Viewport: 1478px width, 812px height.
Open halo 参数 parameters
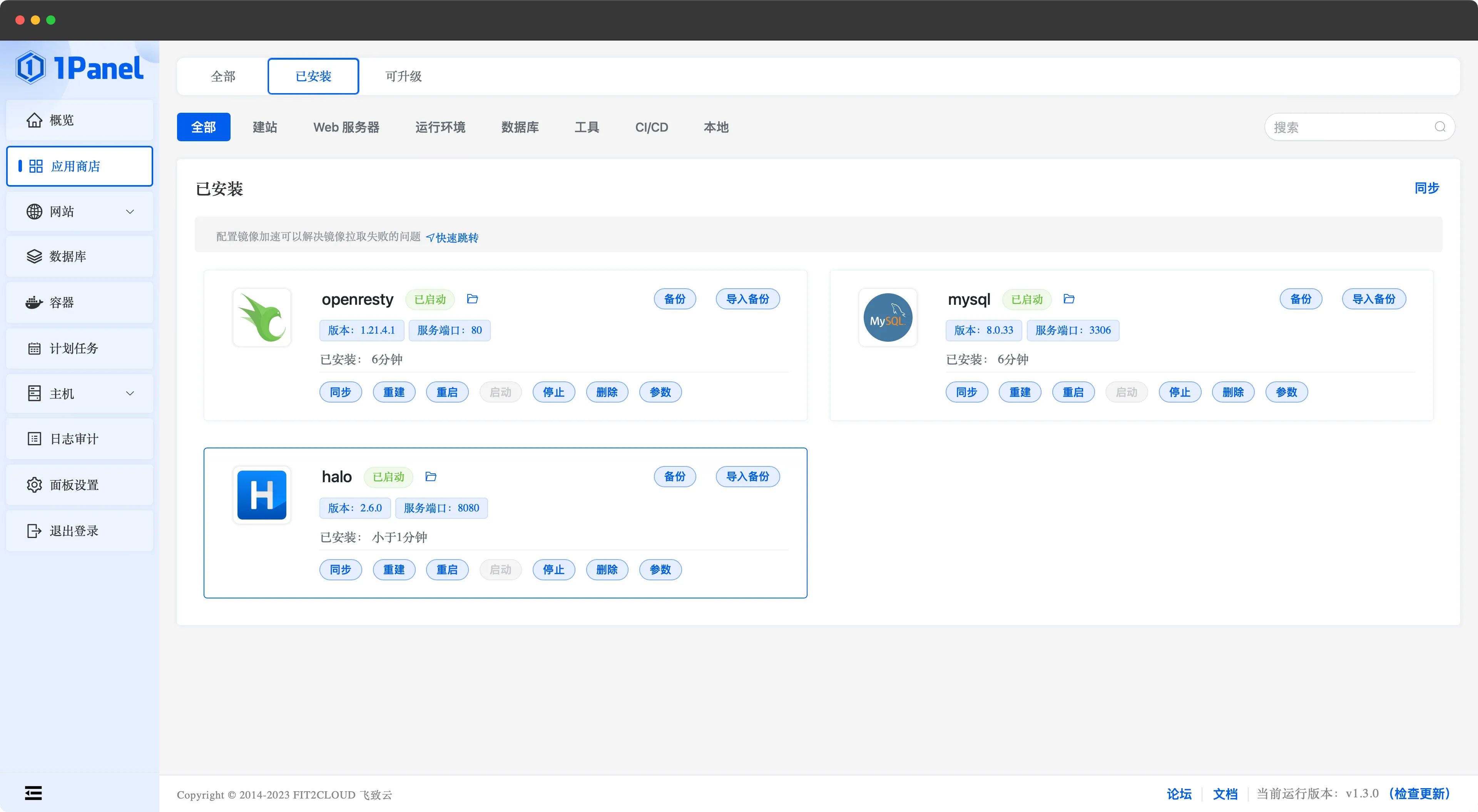tap(660, 570)
